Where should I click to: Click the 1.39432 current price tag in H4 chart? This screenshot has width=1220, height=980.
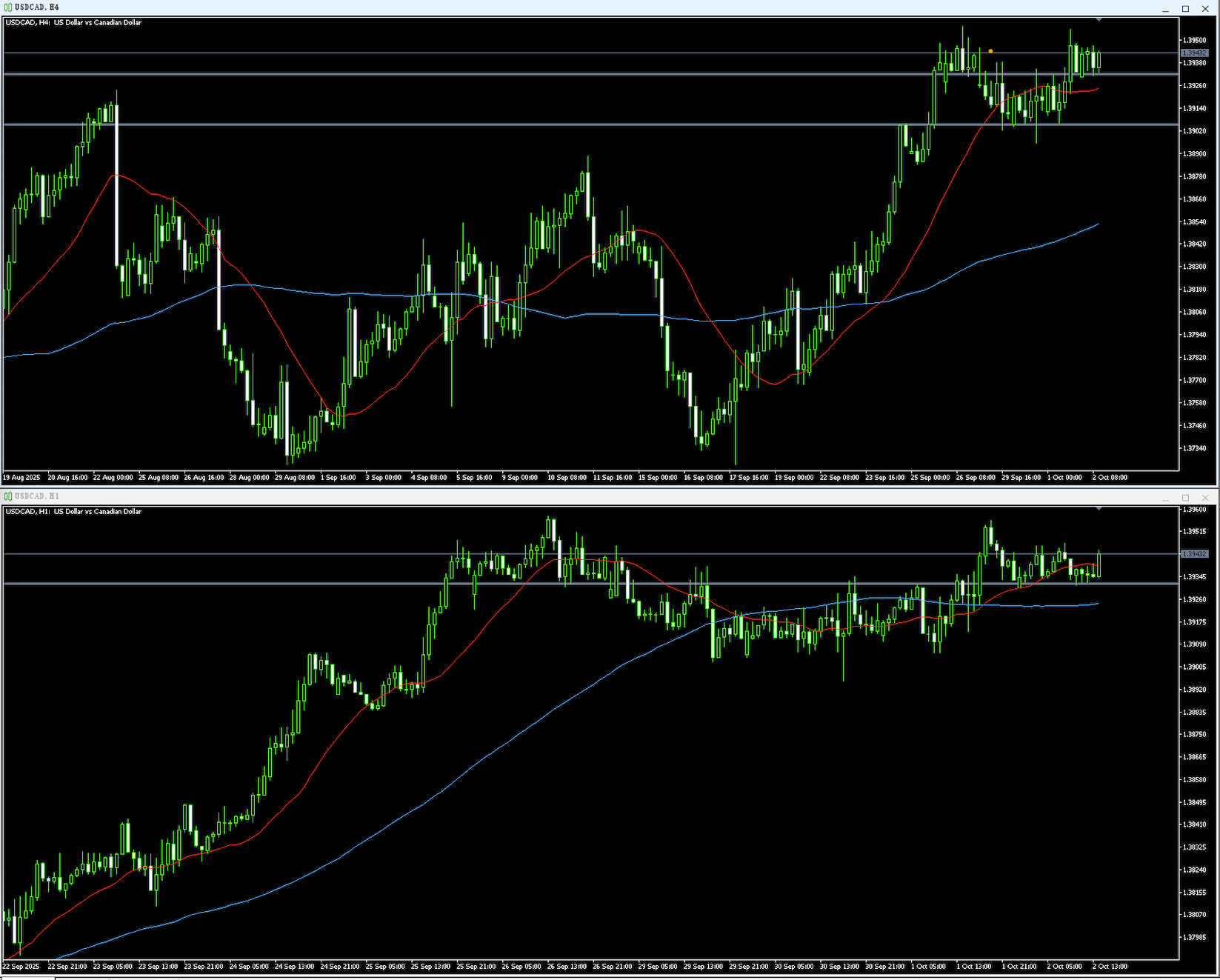[x=1194, y=53]
